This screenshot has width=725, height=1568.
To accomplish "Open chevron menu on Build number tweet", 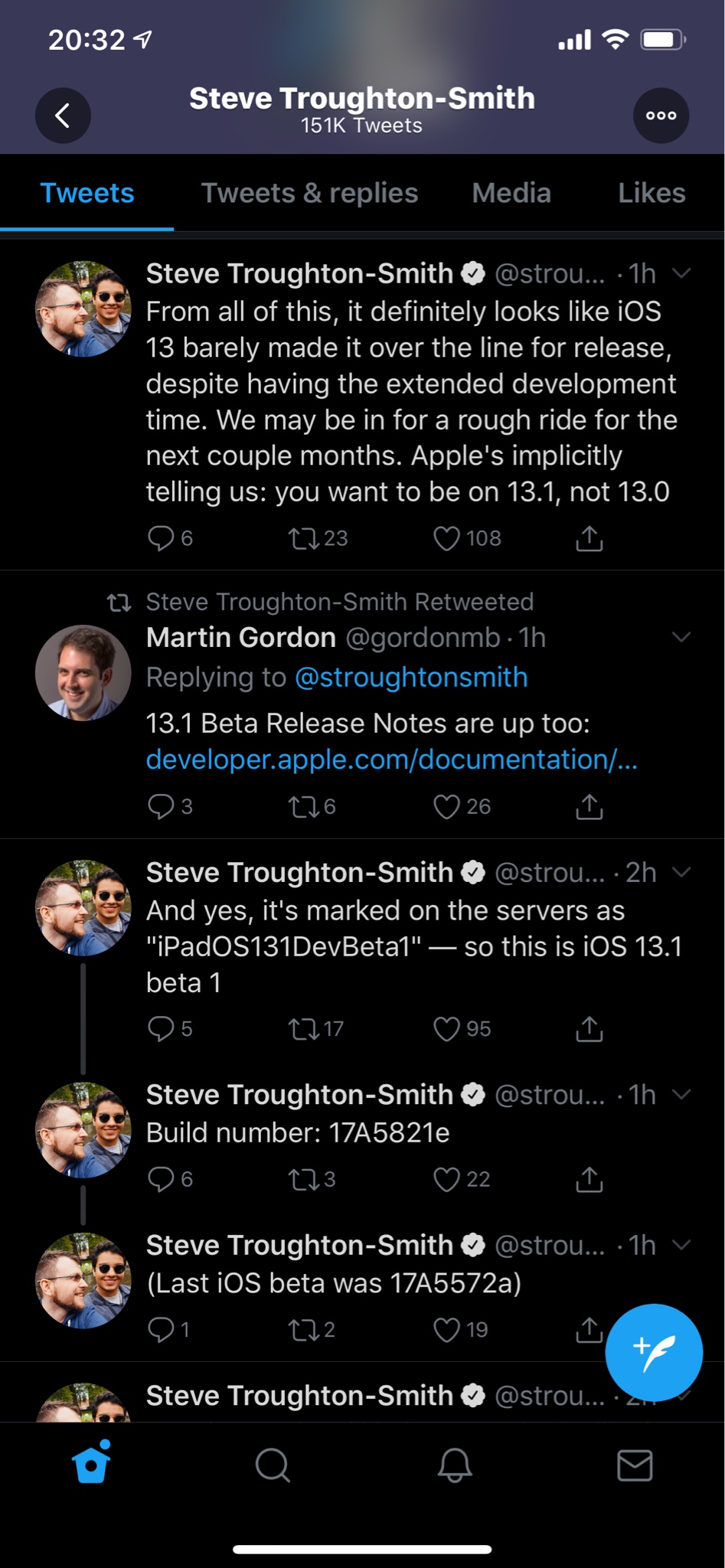I will [681, 1094].
